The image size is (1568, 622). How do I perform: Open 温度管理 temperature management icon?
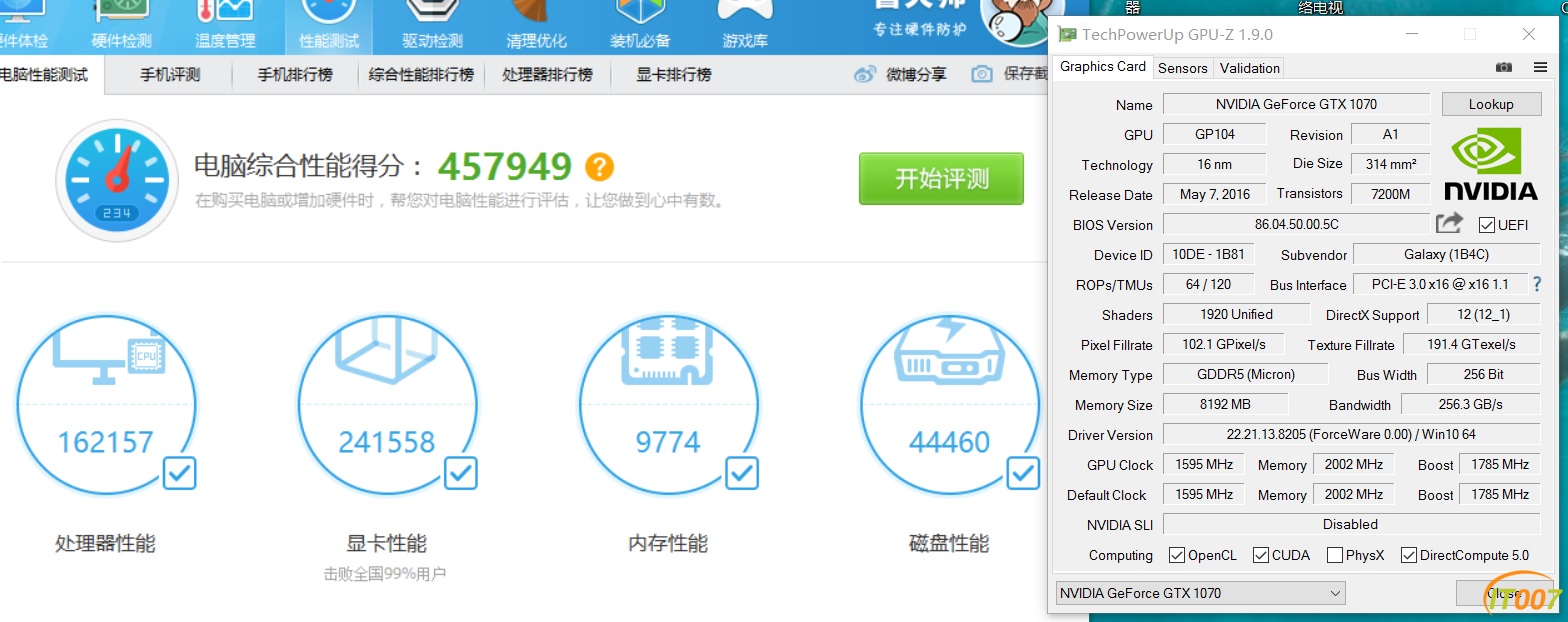coord(225,26)
